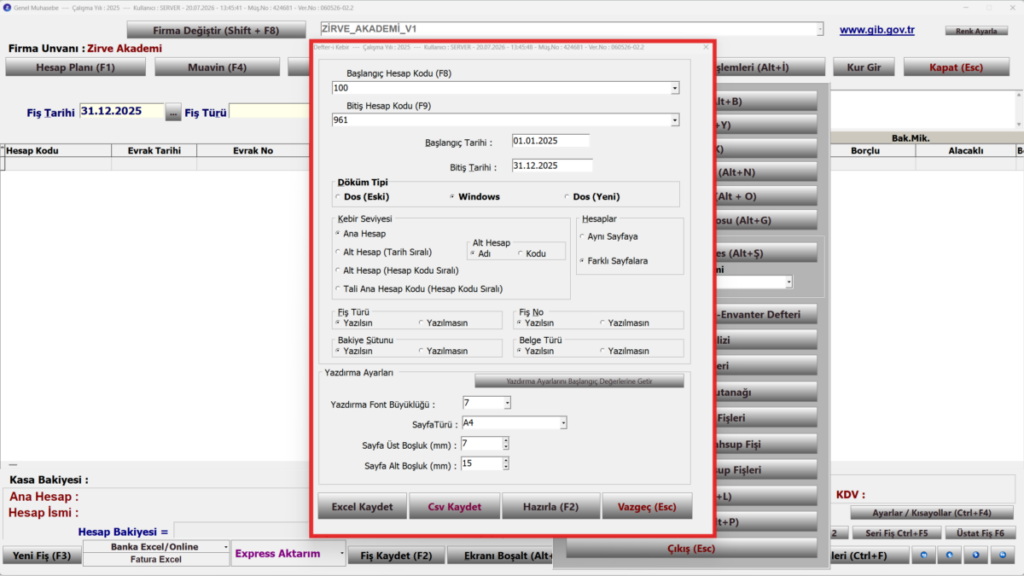This screenshot has height=576, width=1024.
Task: Adjust Sayfa Alt Boşluk spinner
Action: 505,464
